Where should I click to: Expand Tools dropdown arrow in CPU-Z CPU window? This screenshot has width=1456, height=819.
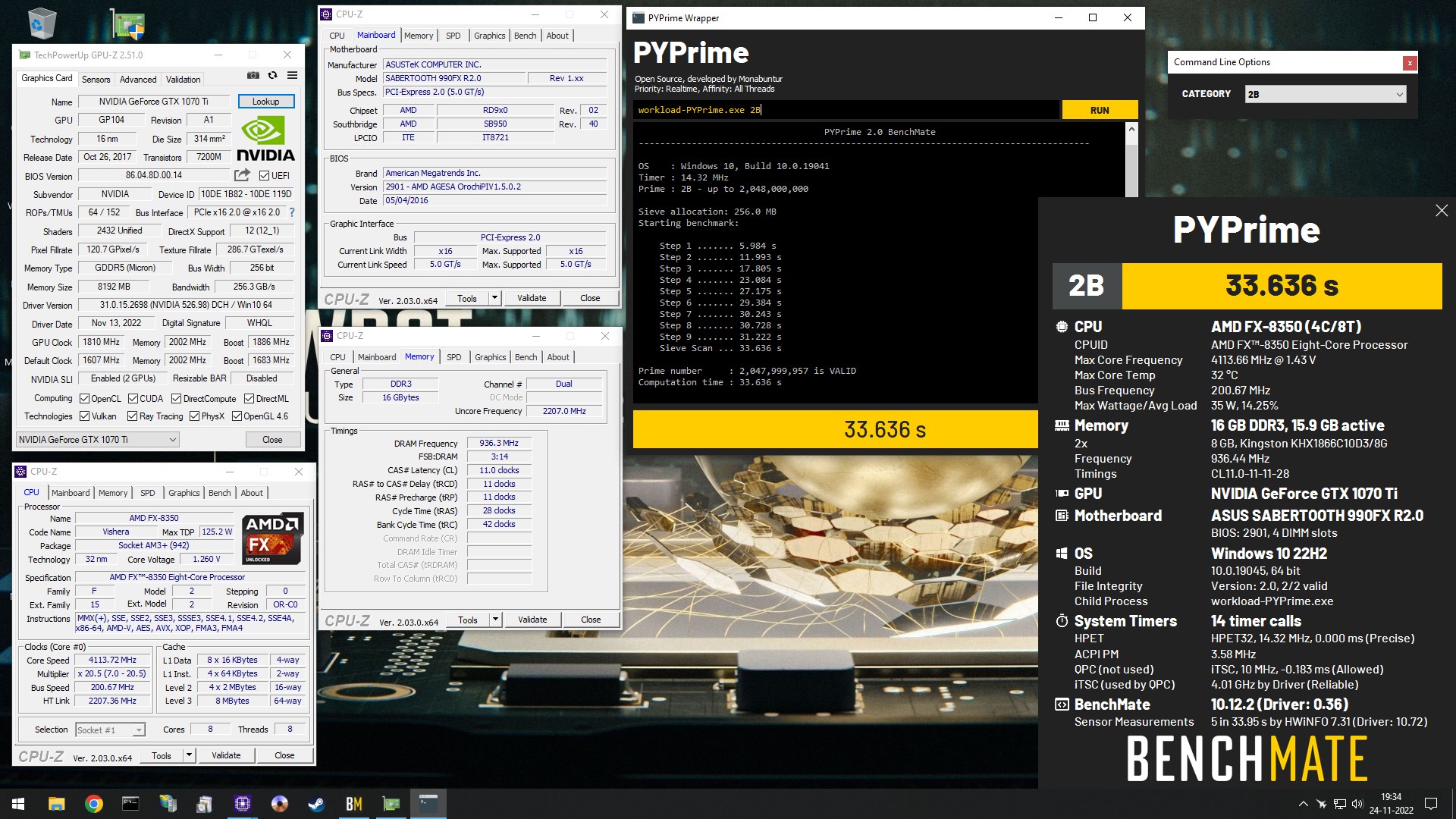[189, 755]
